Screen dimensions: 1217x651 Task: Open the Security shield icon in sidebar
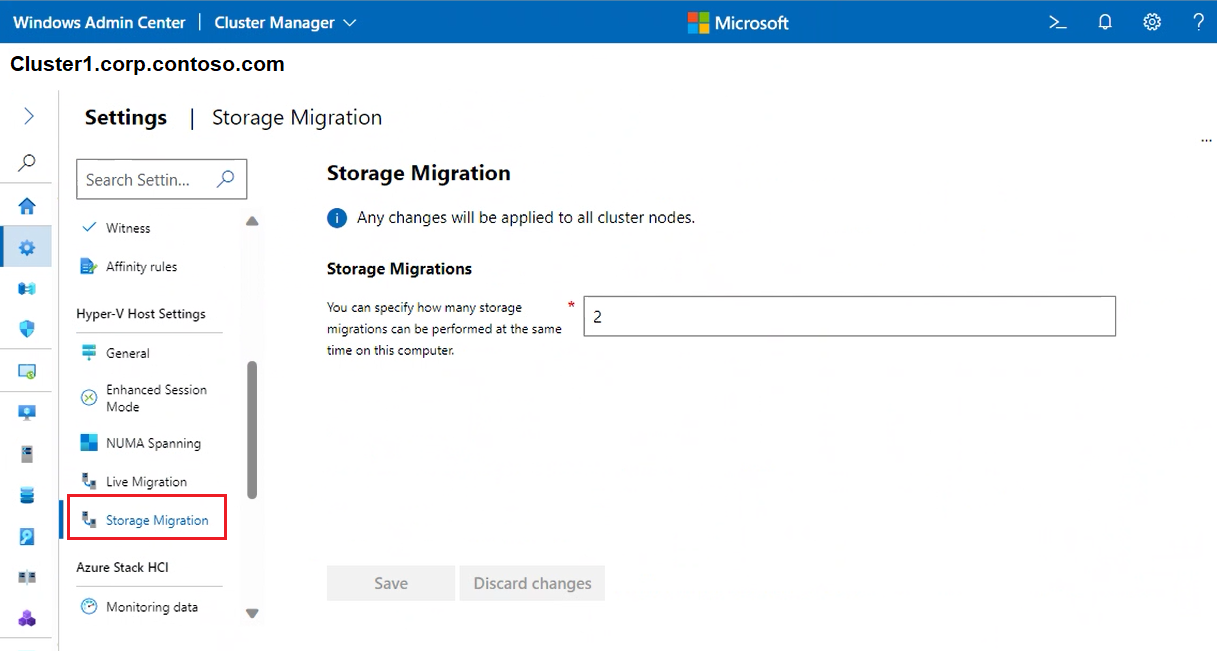tap(27, 328)
